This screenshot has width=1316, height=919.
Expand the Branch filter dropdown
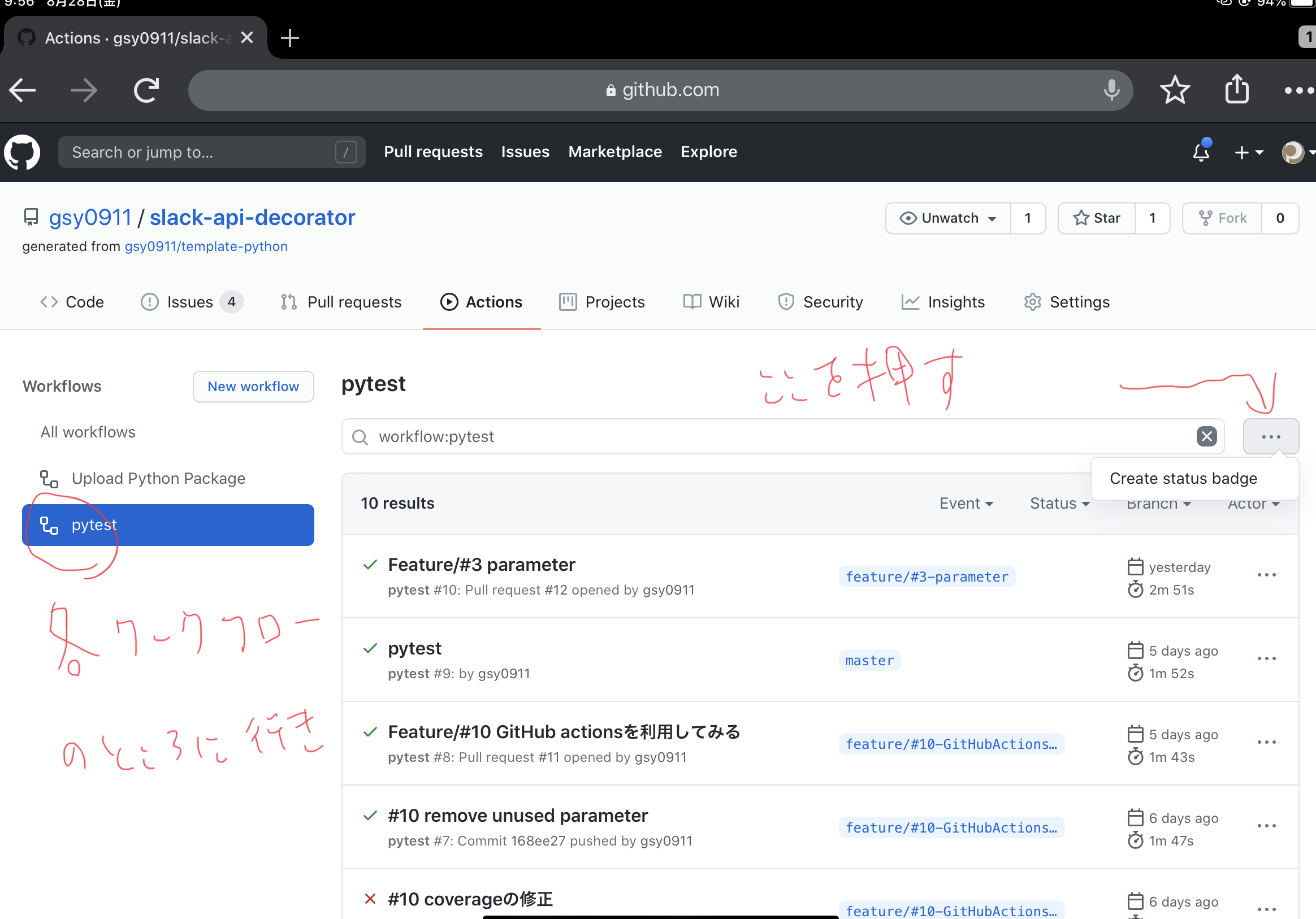coord(1157,503)
